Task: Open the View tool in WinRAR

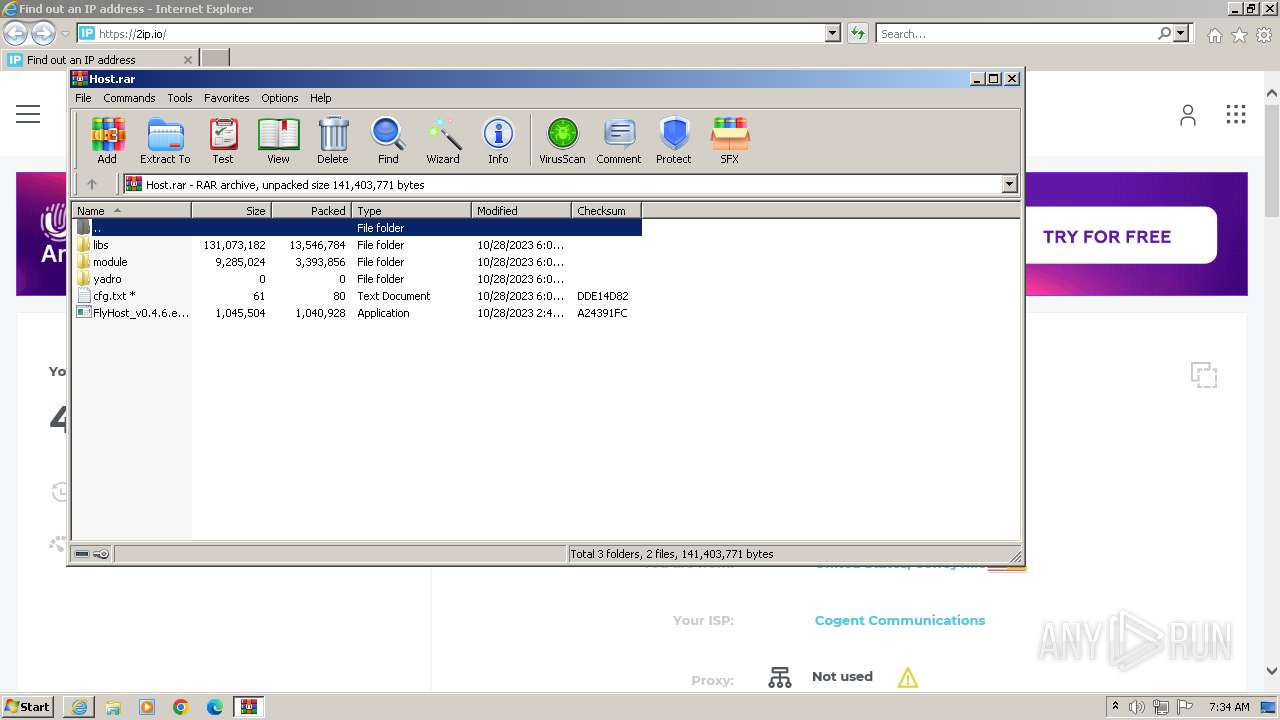Action: (278, 140)
